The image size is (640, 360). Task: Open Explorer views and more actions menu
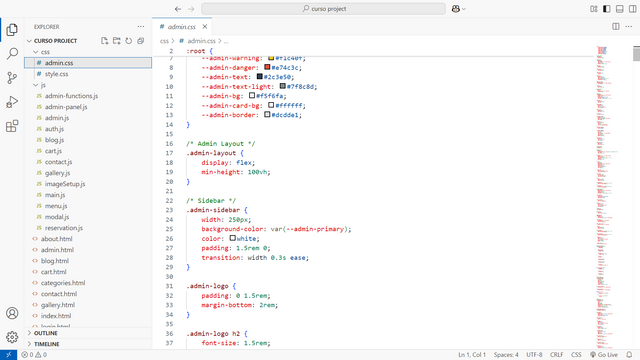[x=141, y=27]
